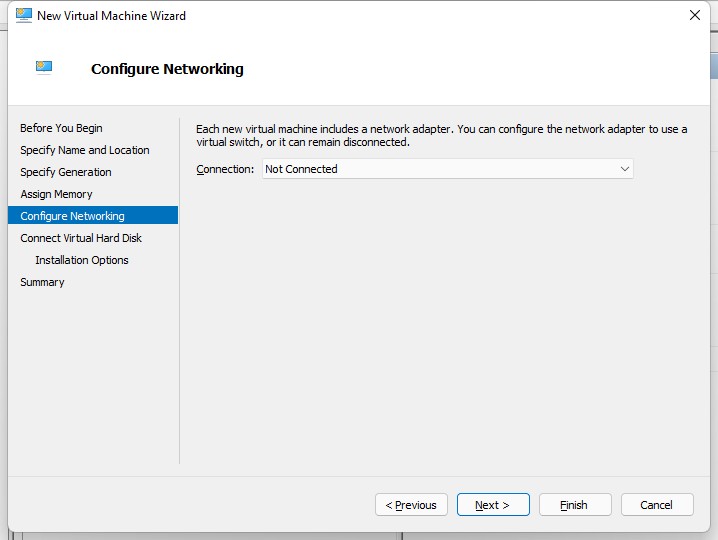Open the Specify Generation step
This screenshot has width=718, height=540.
coord(66,172)
